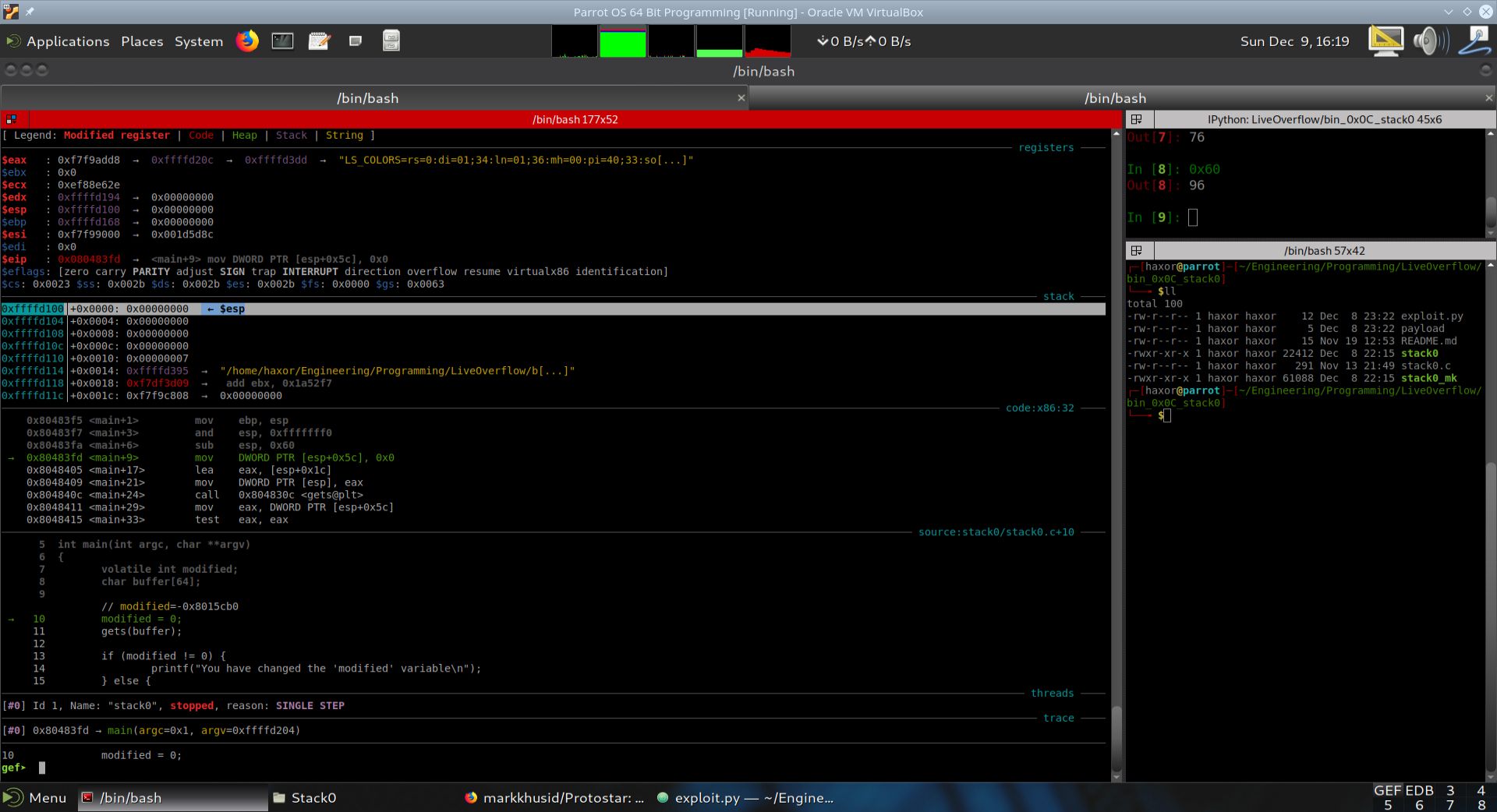Switch to the right /bin/bash tab
Viewport: 1497px width, 812px height.
pos(1115,98)
